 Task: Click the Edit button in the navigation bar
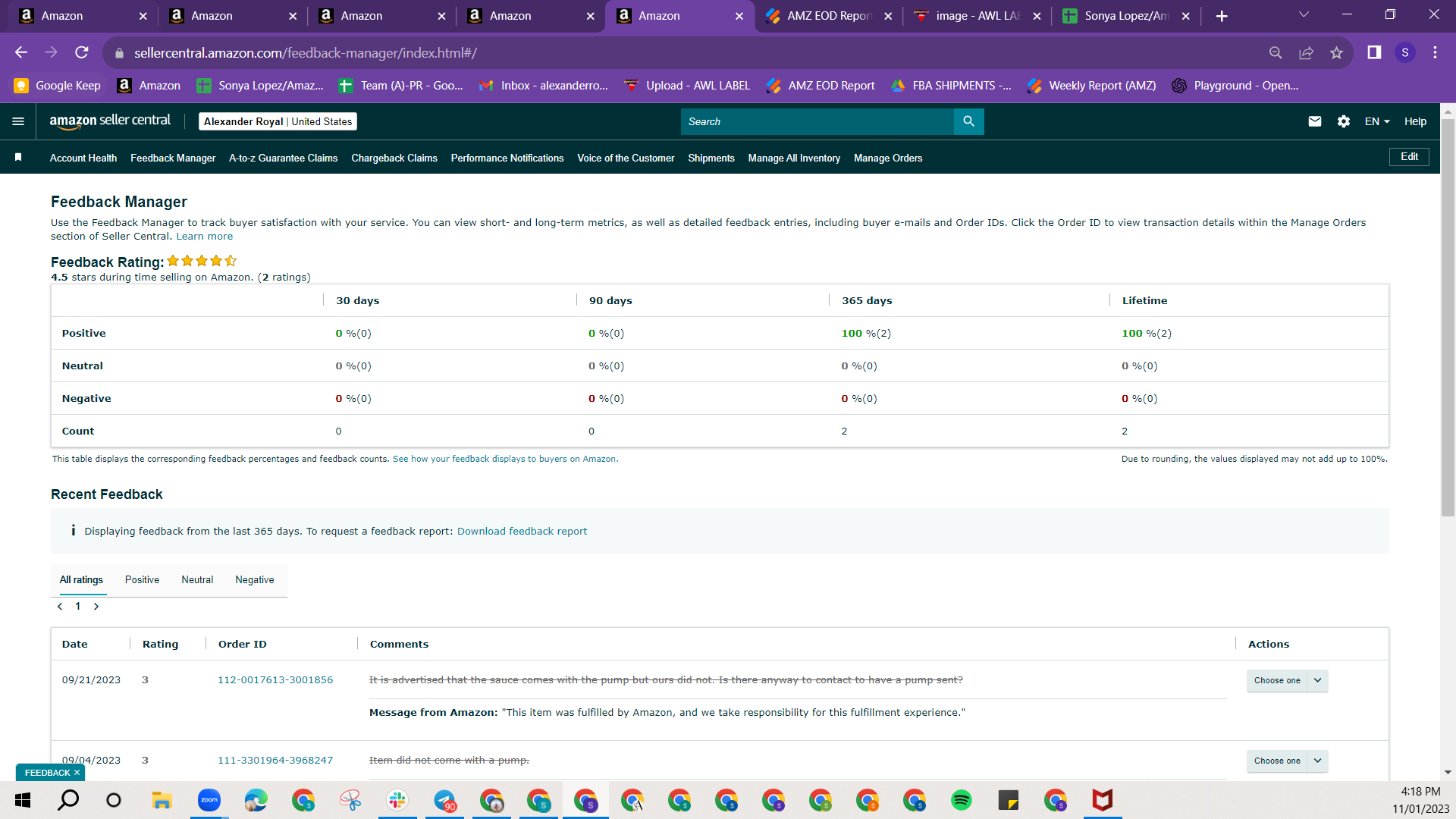(1409, 157)
